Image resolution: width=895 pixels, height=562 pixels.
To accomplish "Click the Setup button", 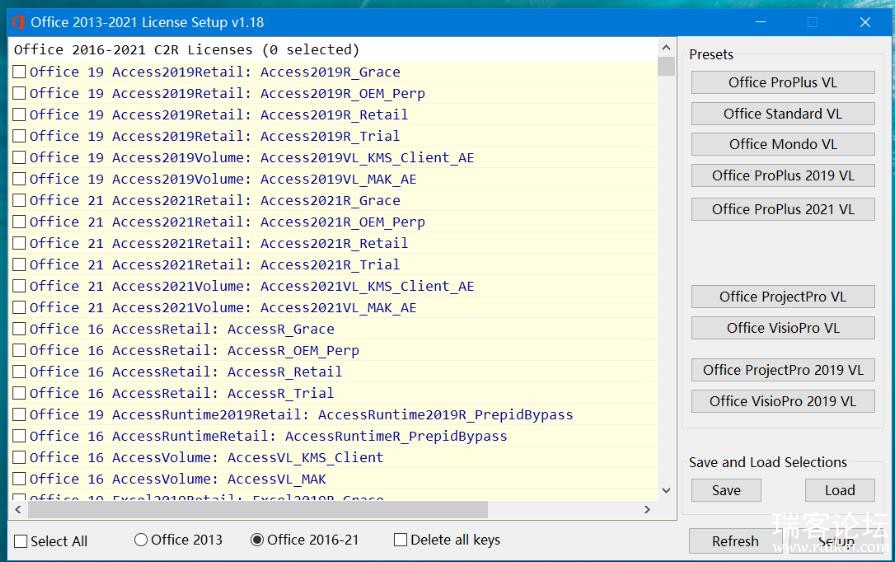I will (x=836, y=541).
